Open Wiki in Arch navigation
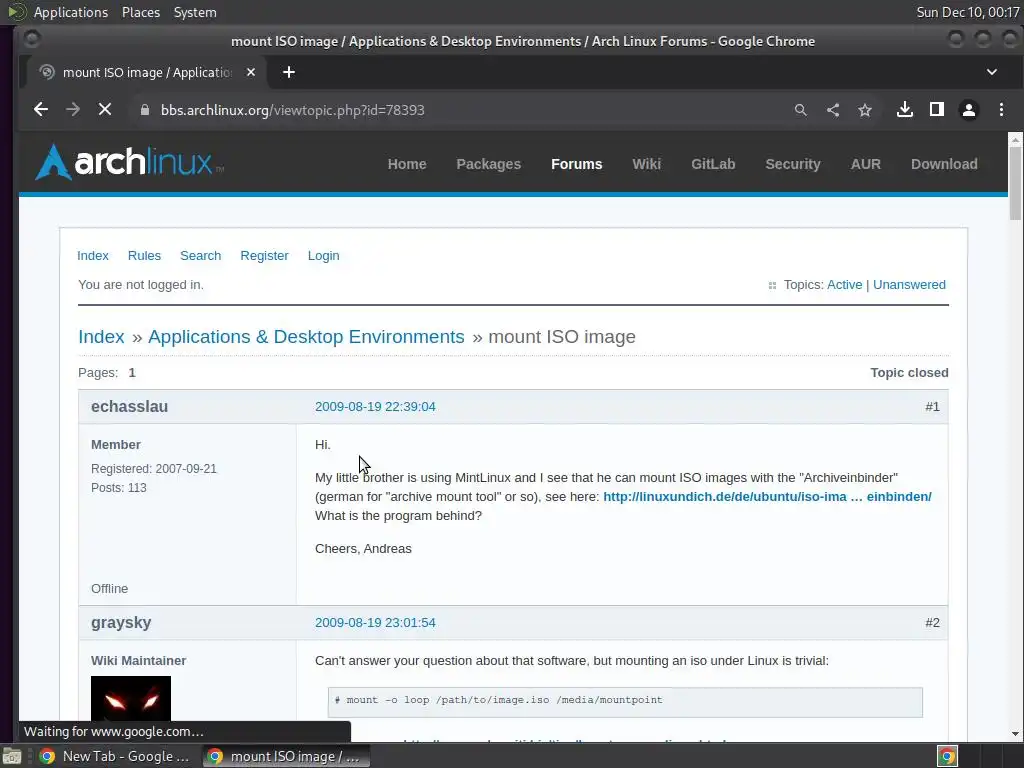This screenshot has width=1024, height=768. pyautogui.click(x=647, y=164)
